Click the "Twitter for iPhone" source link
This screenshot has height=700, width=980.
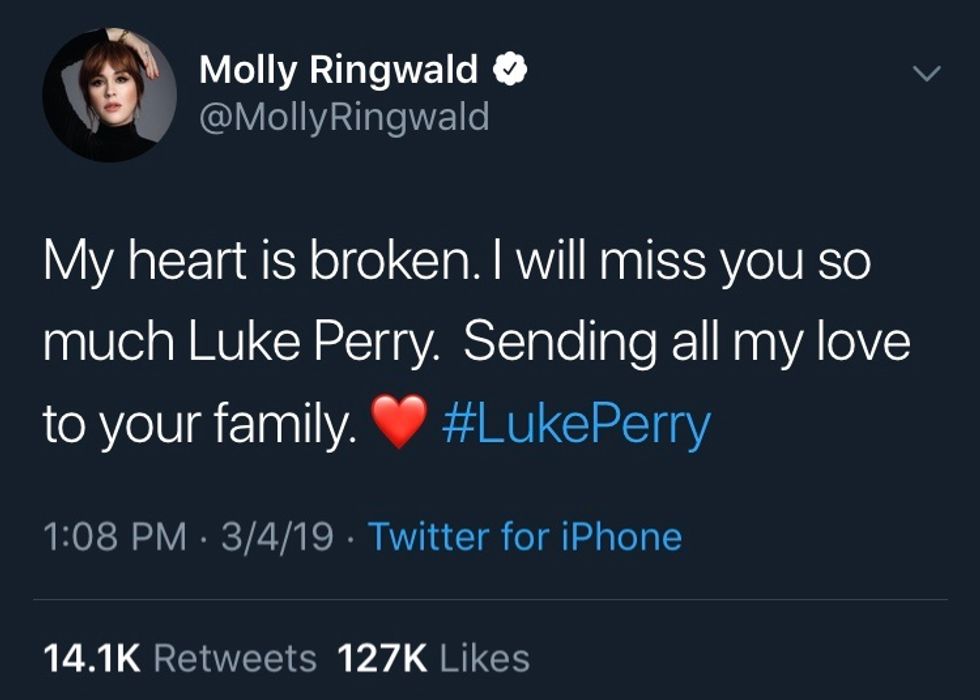525,537
